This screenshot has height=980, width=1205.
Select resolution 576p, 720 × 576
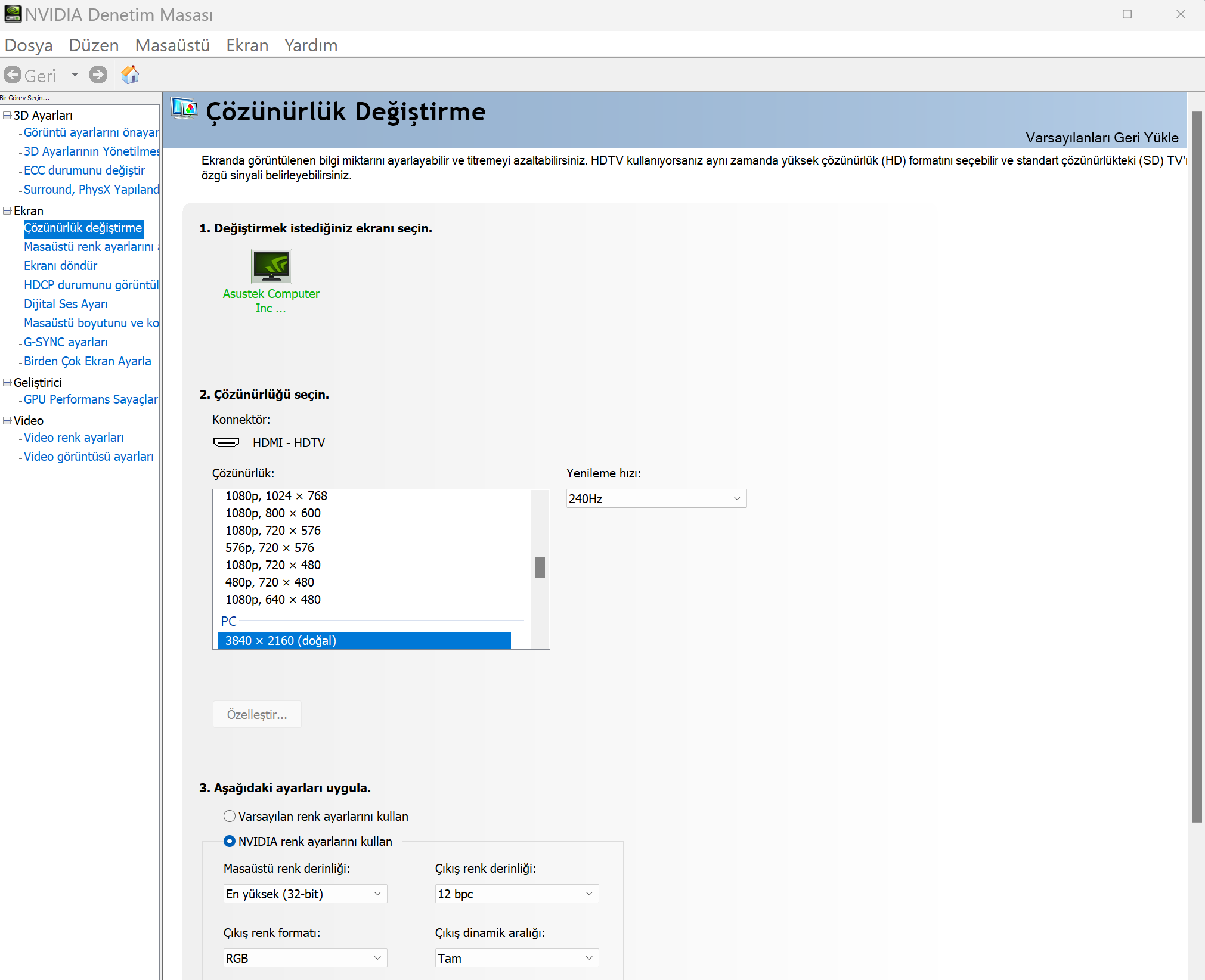270,548
